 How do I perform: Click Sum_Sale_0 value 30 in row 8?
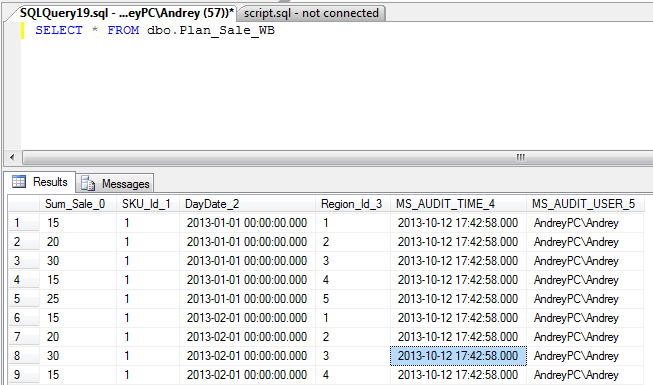(78, 356)
